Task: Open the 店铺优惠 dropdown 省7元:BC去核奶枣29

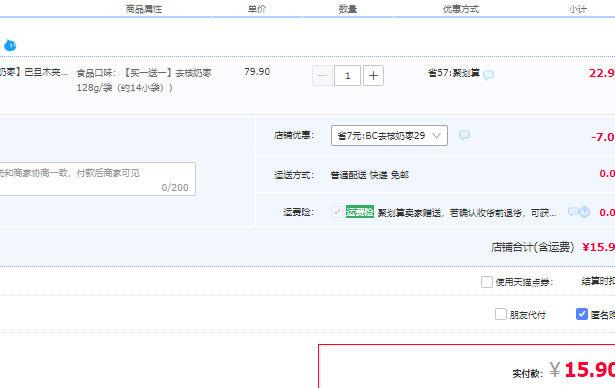Action: pos(389,136)
